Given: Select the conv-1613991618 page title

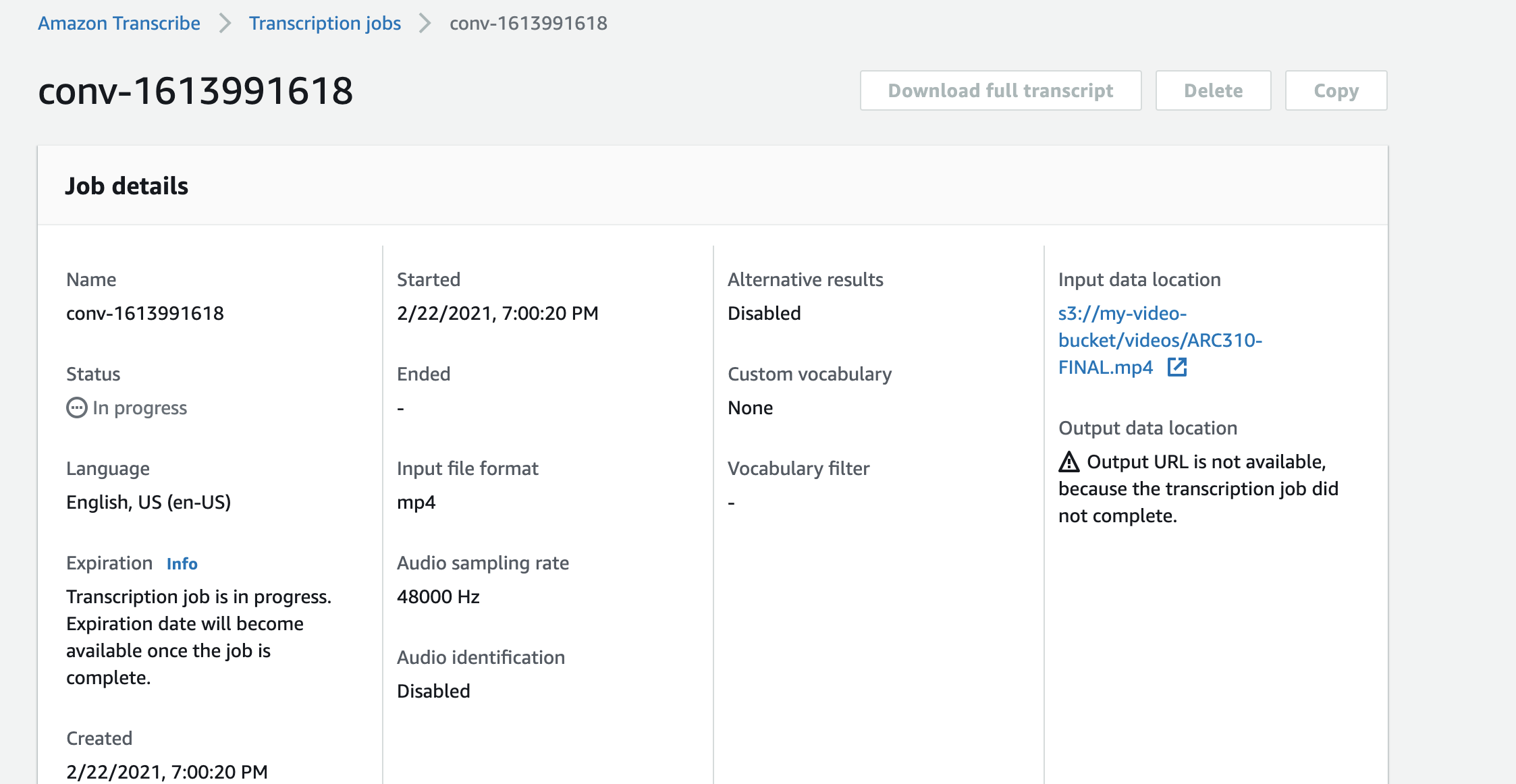Looking at the screenshot, I should point(195,90).
